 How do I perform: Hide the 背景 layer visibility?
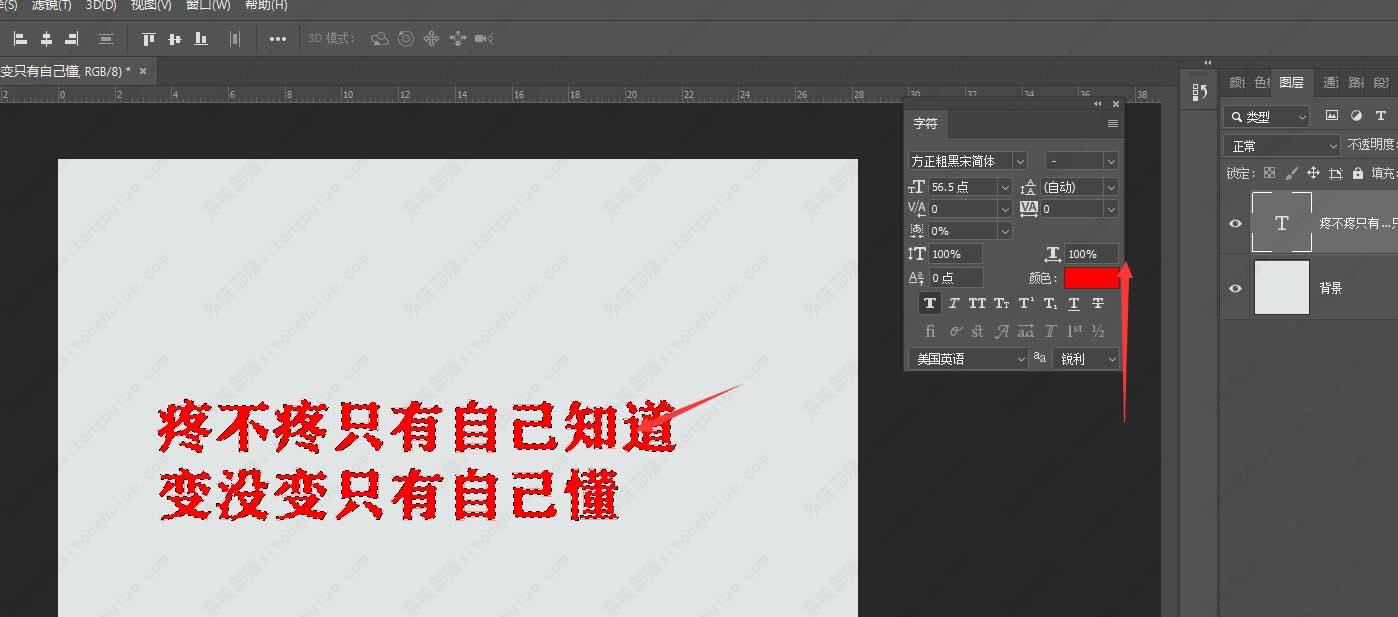1235,288
